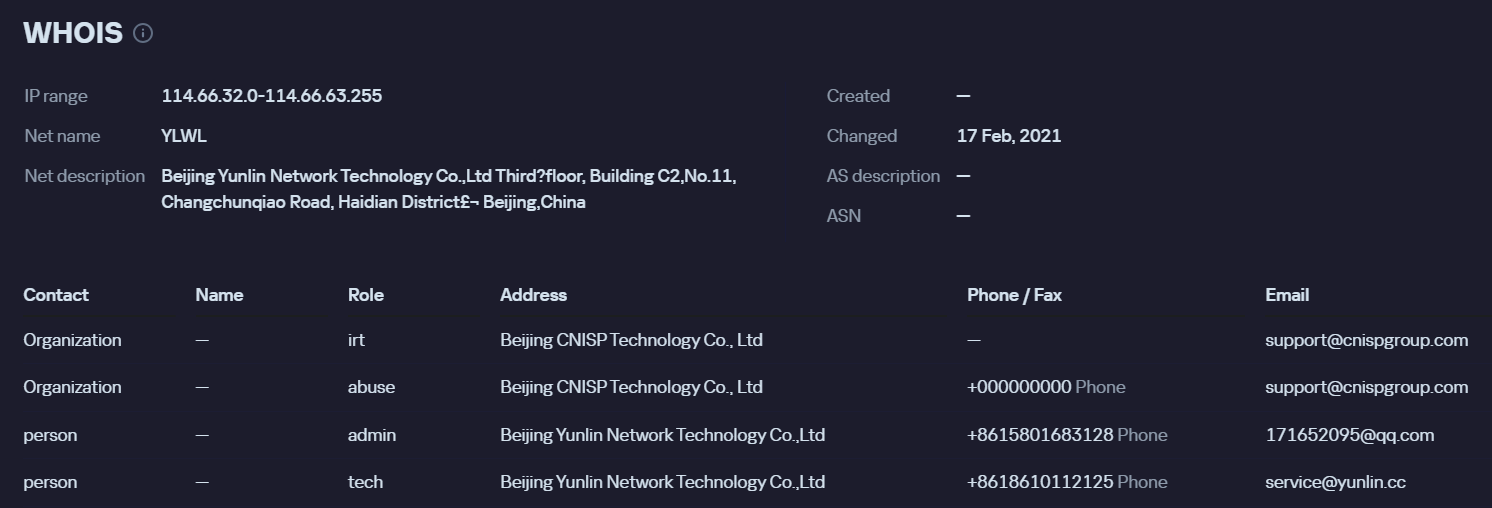Click the info icon next to WHOIS
Image resolution: width=1492 pixels, height=508 pixels.
tap(143, 33)
